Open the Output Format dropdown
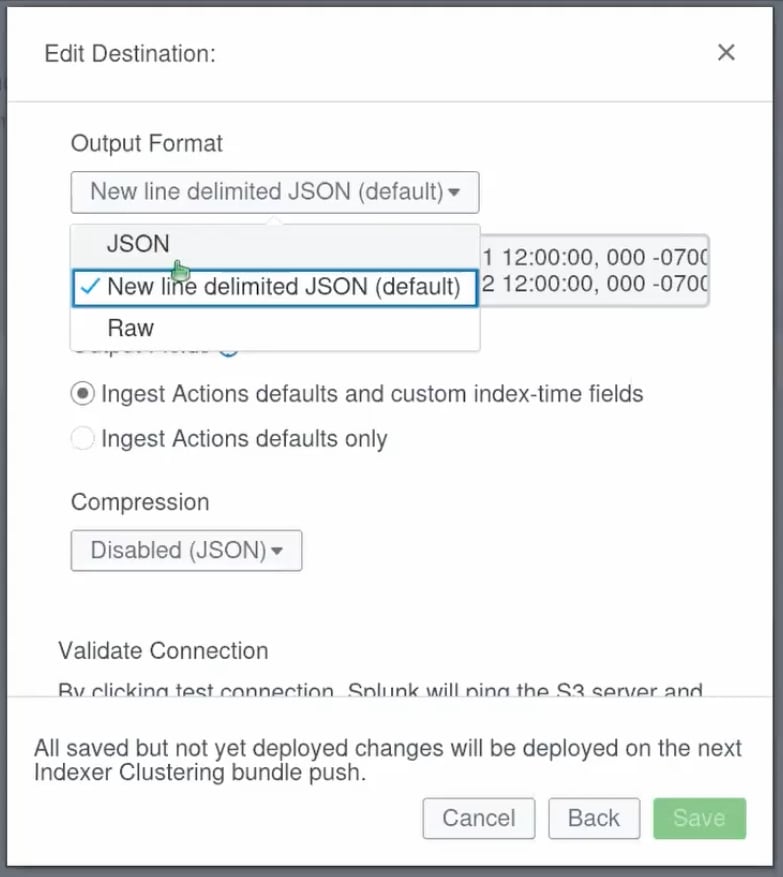Screen dimensions: 783x877 click(x=274, y=192)
